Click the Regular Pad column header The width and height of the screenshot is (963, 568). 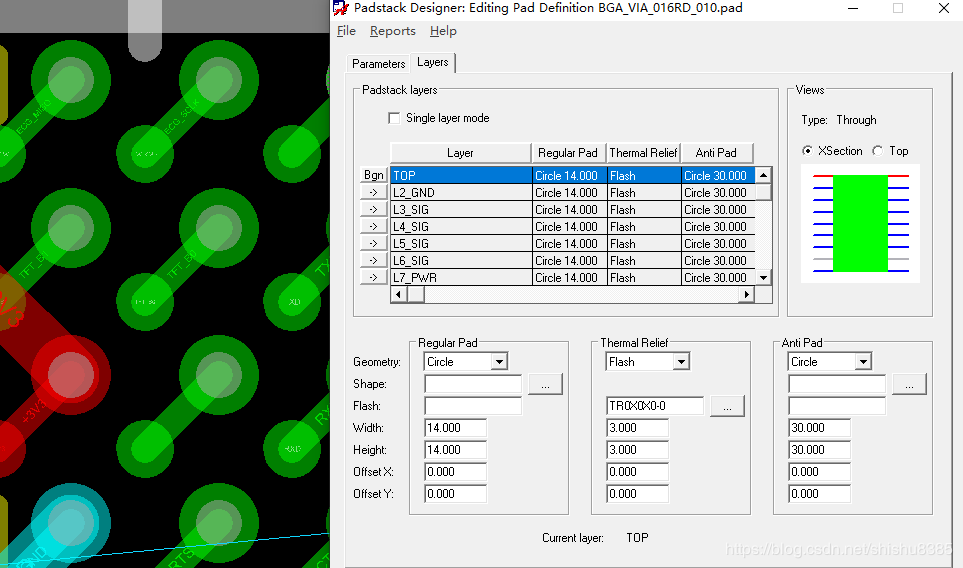[x=568, y=153]
